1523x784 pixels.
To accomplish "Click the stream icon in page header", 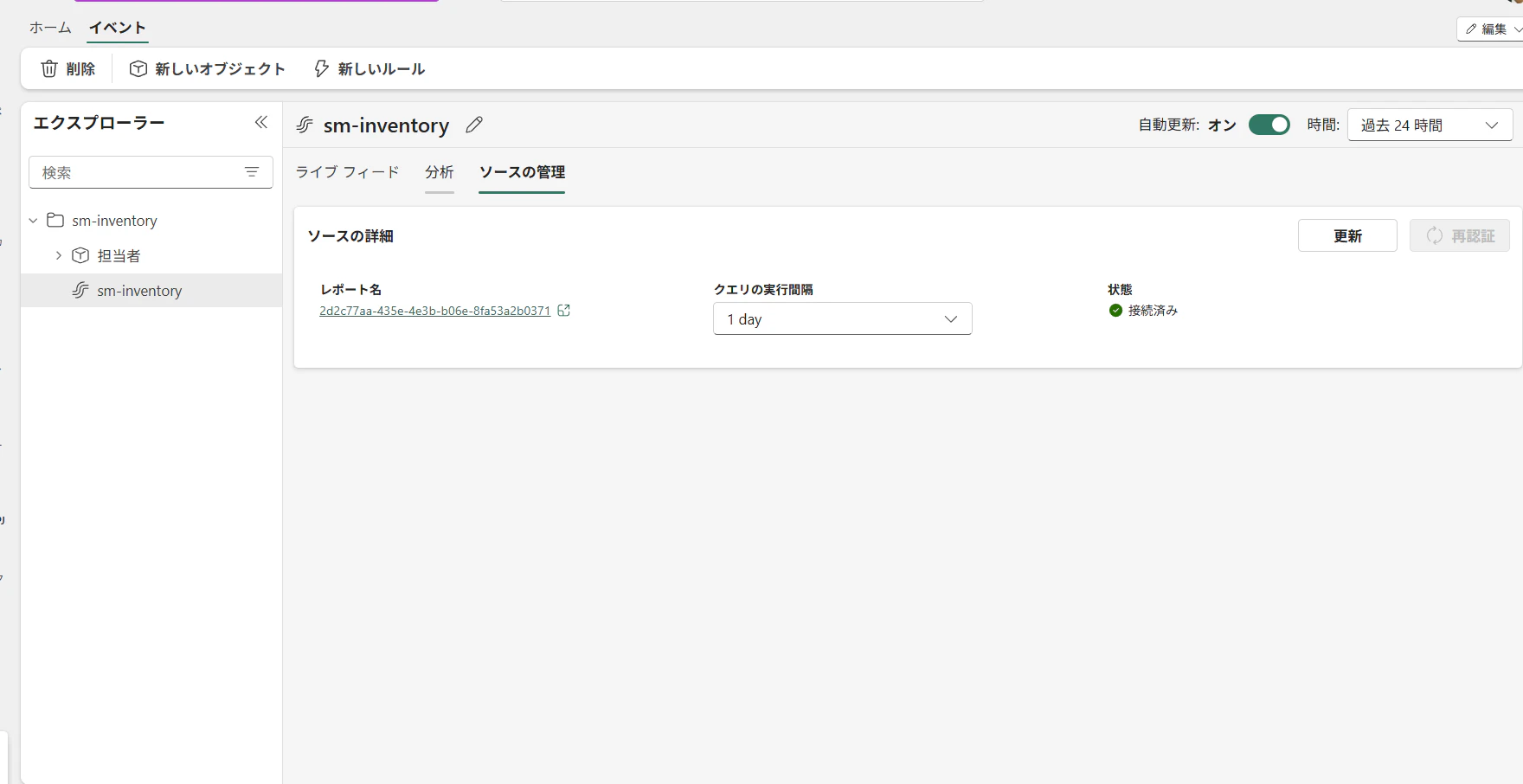I will coord(305,125).
